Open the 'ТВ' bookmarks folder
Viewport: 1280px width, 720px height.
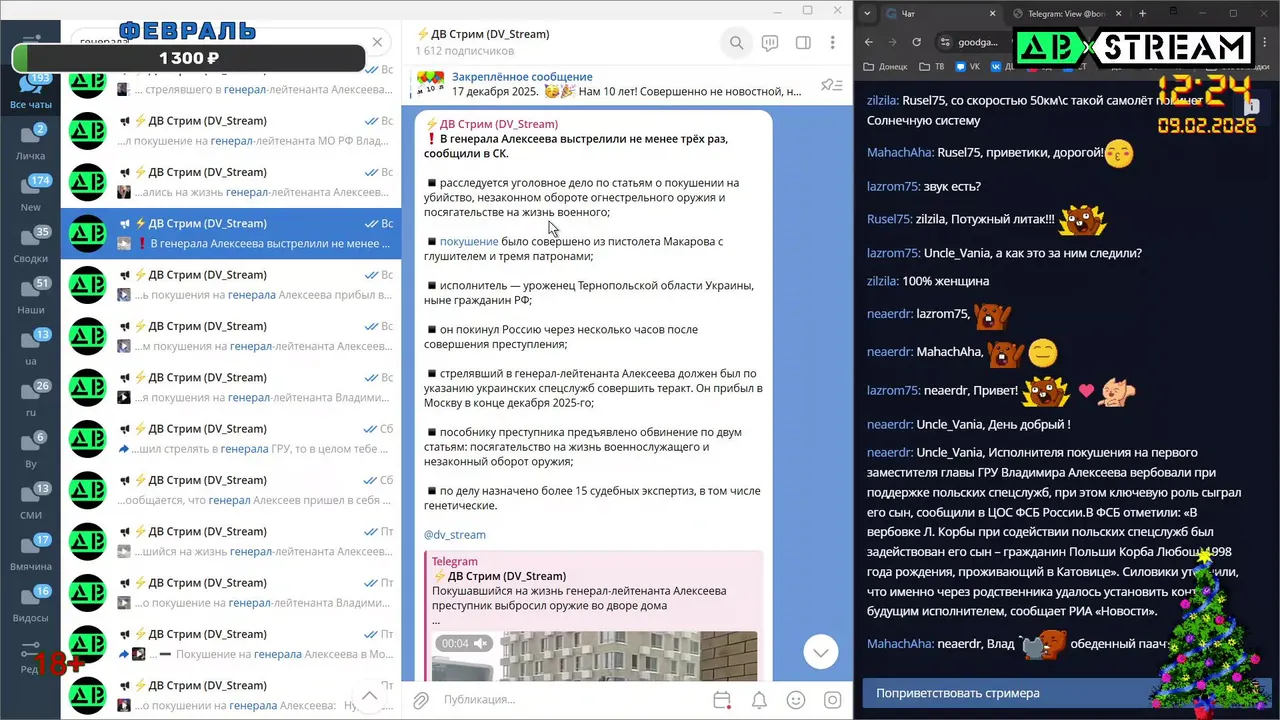click(932, 66)
